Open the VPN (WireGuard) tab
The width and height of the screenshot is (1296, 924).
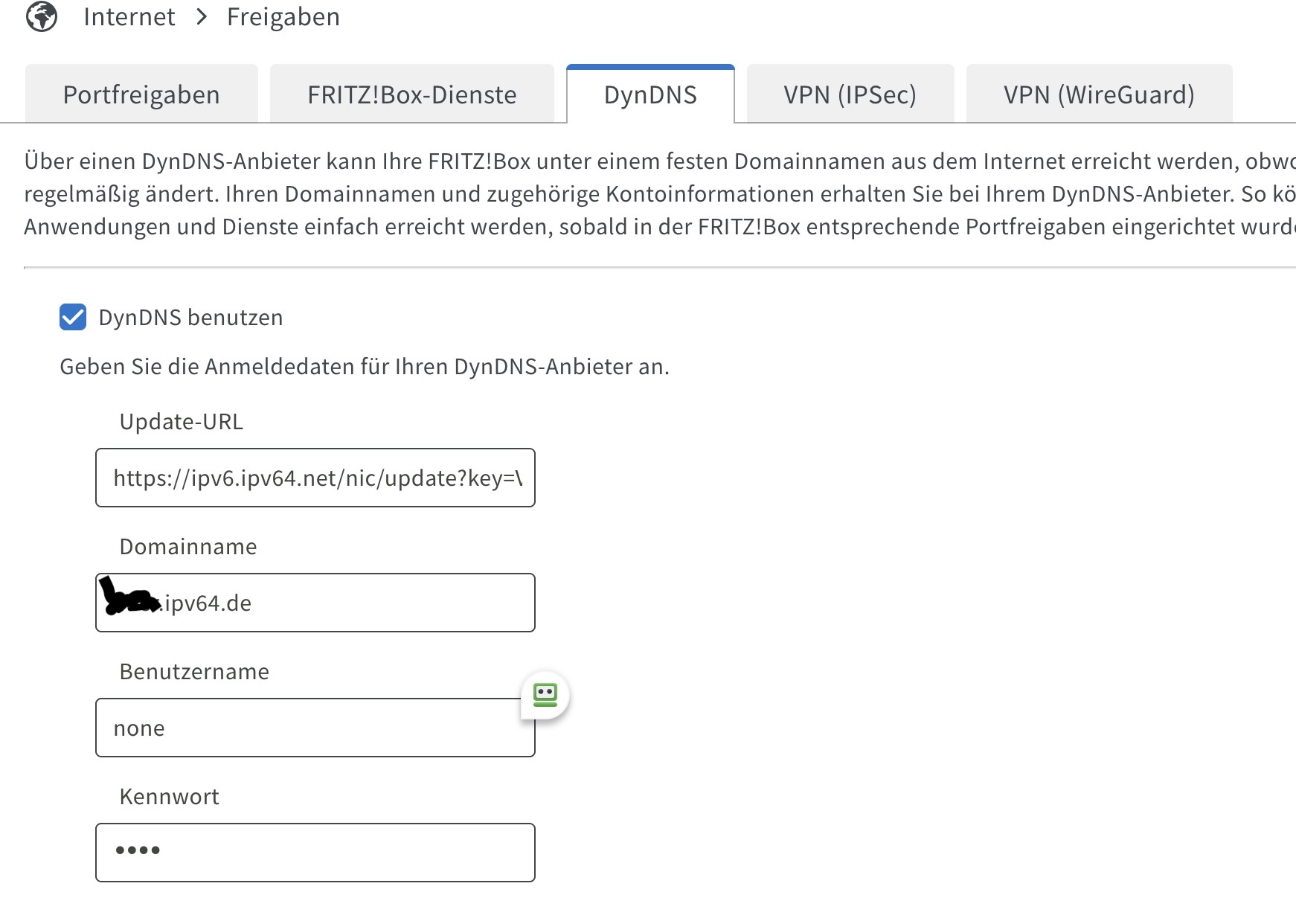coord(1099,94)
